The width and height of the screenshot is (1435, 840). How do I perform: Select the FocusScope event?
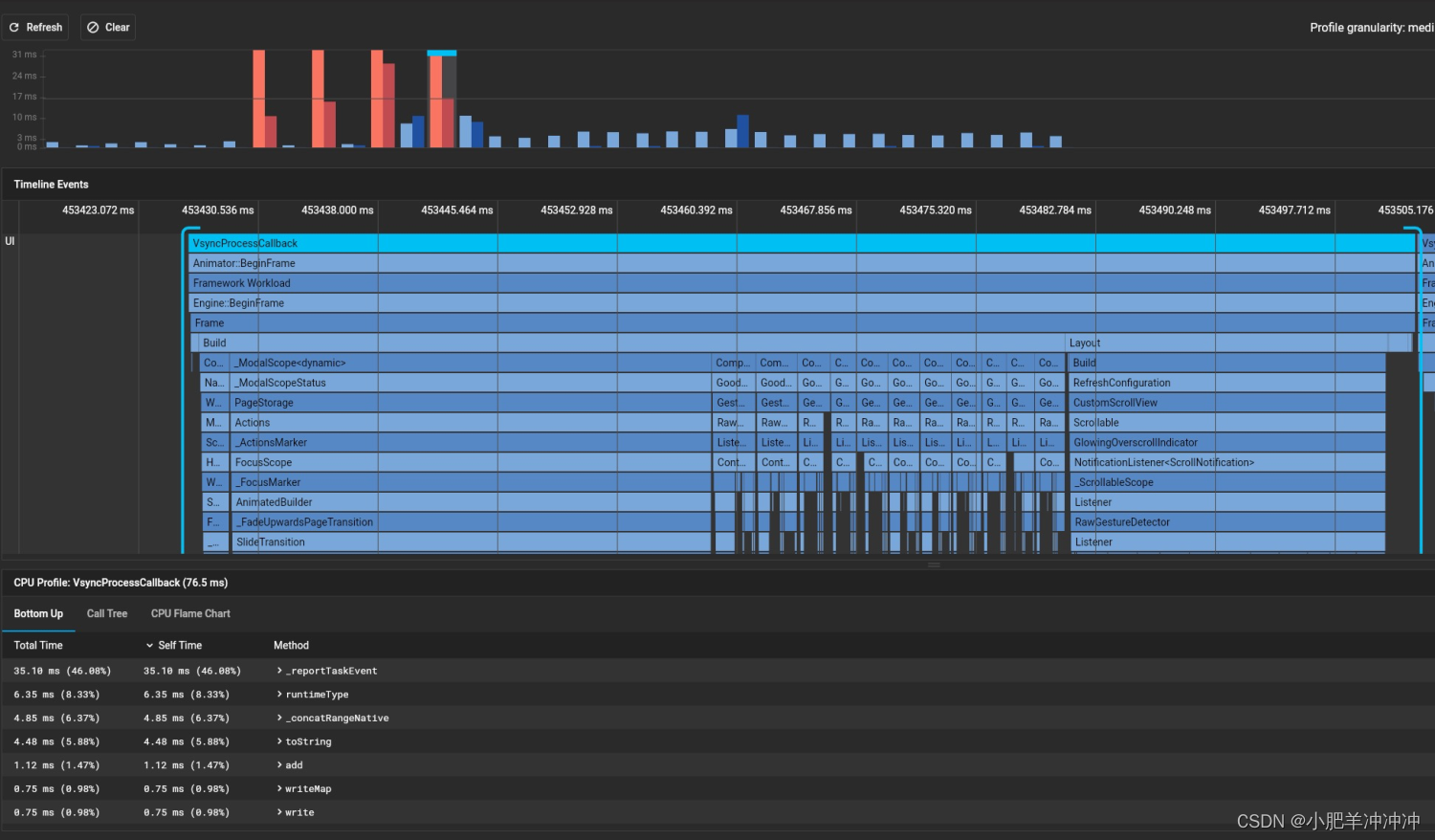point(471,463)
